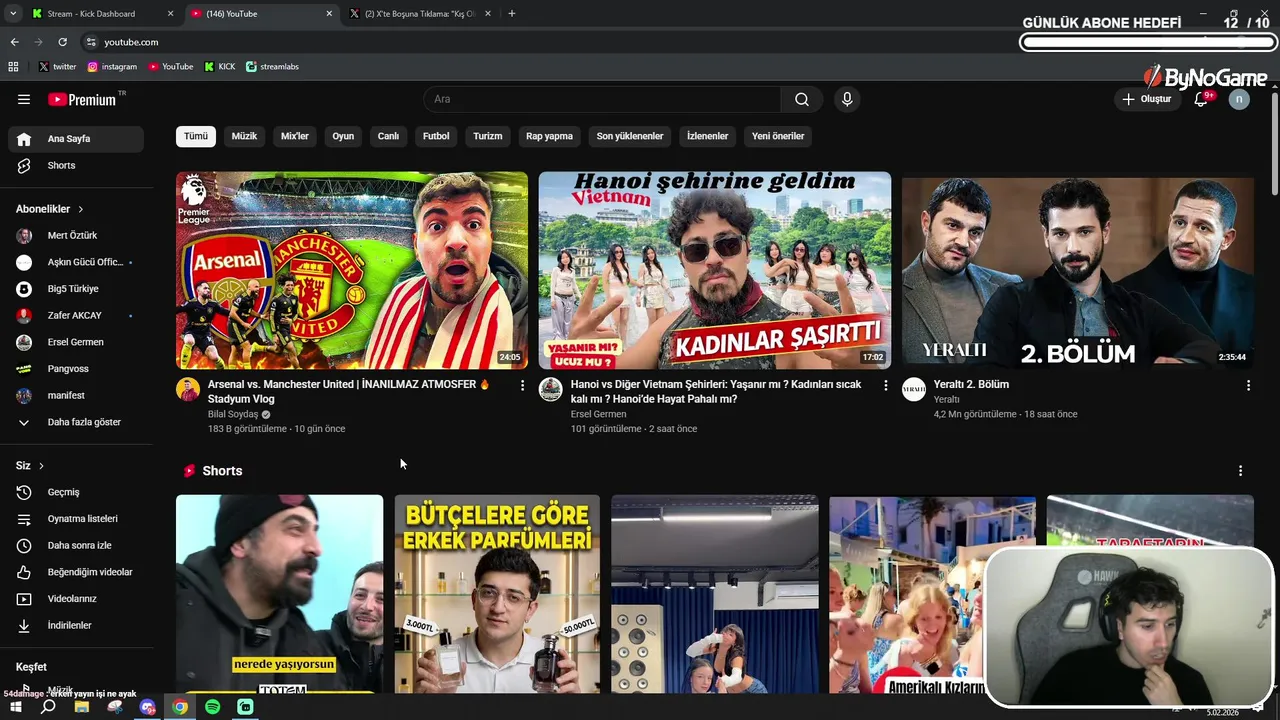Viewport: 1280px width, 720px height.
Task: Open a new browser tab
Action: point(512,13)
